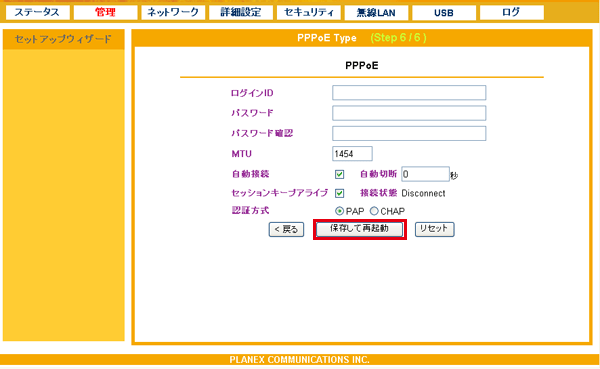Click the 保存して再起動 button
Screen dimensions: 600x369
coord(359,229)
